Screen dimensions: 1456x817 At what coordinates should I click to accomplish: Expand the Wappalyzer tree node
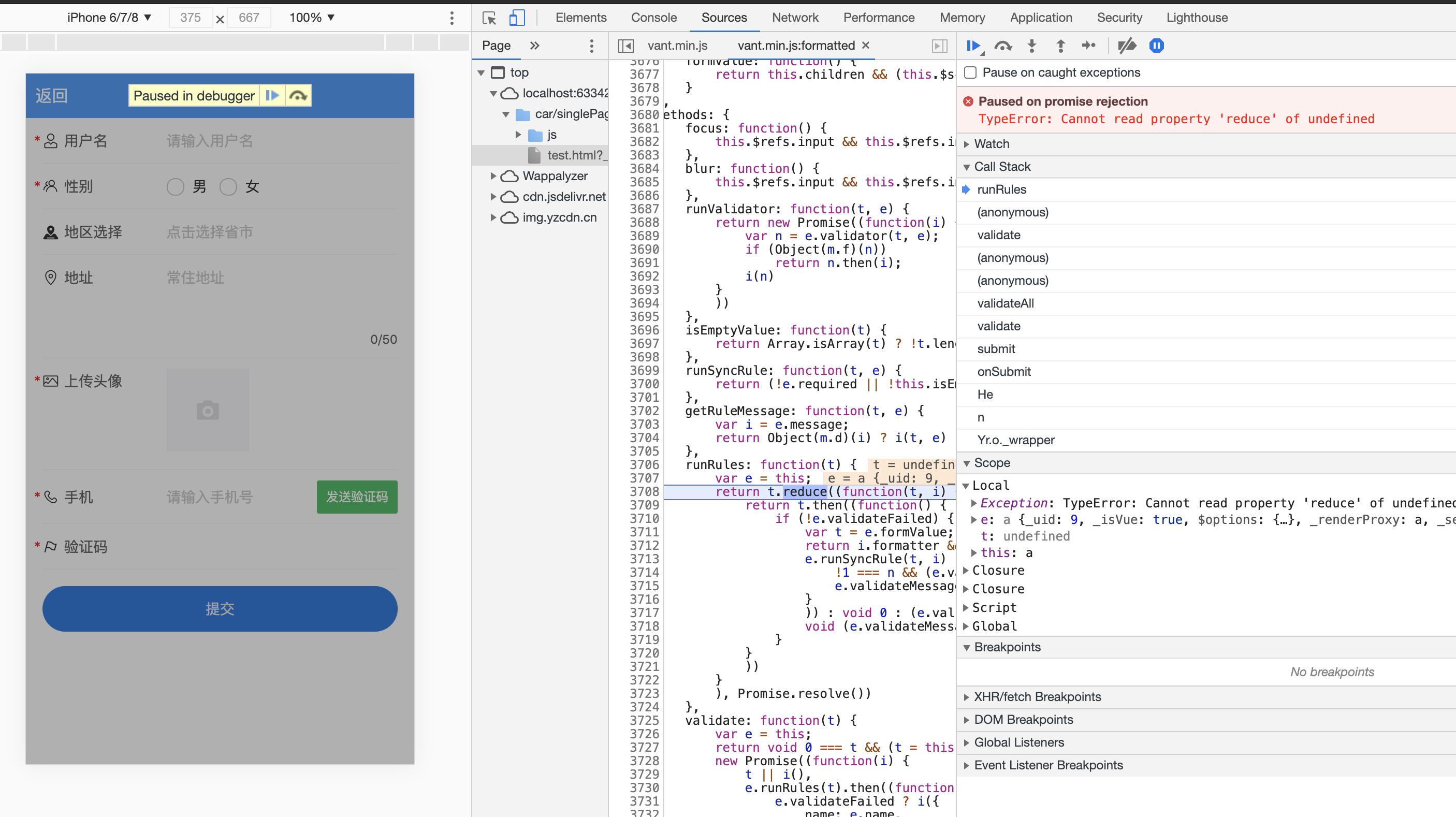click(493, 176)
